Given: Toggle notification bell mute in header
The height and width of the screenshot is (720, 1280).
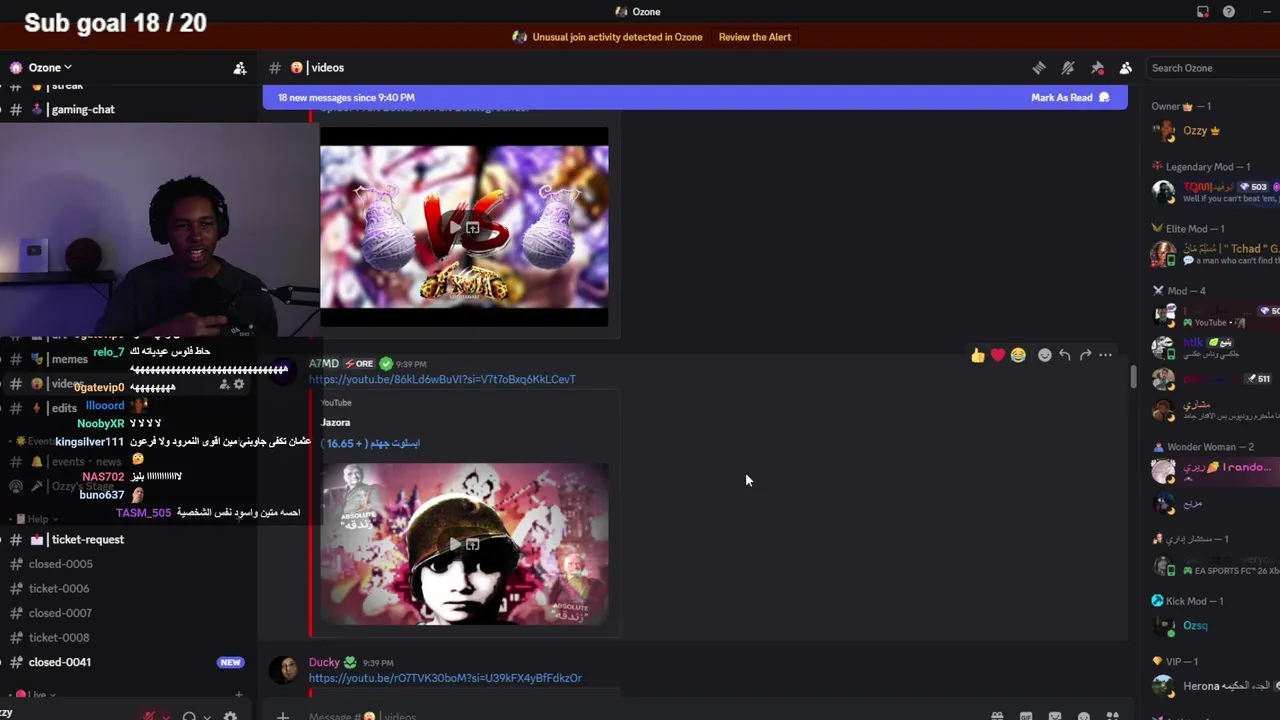Looking at the screenshot, I should [x=1068, y=68].
